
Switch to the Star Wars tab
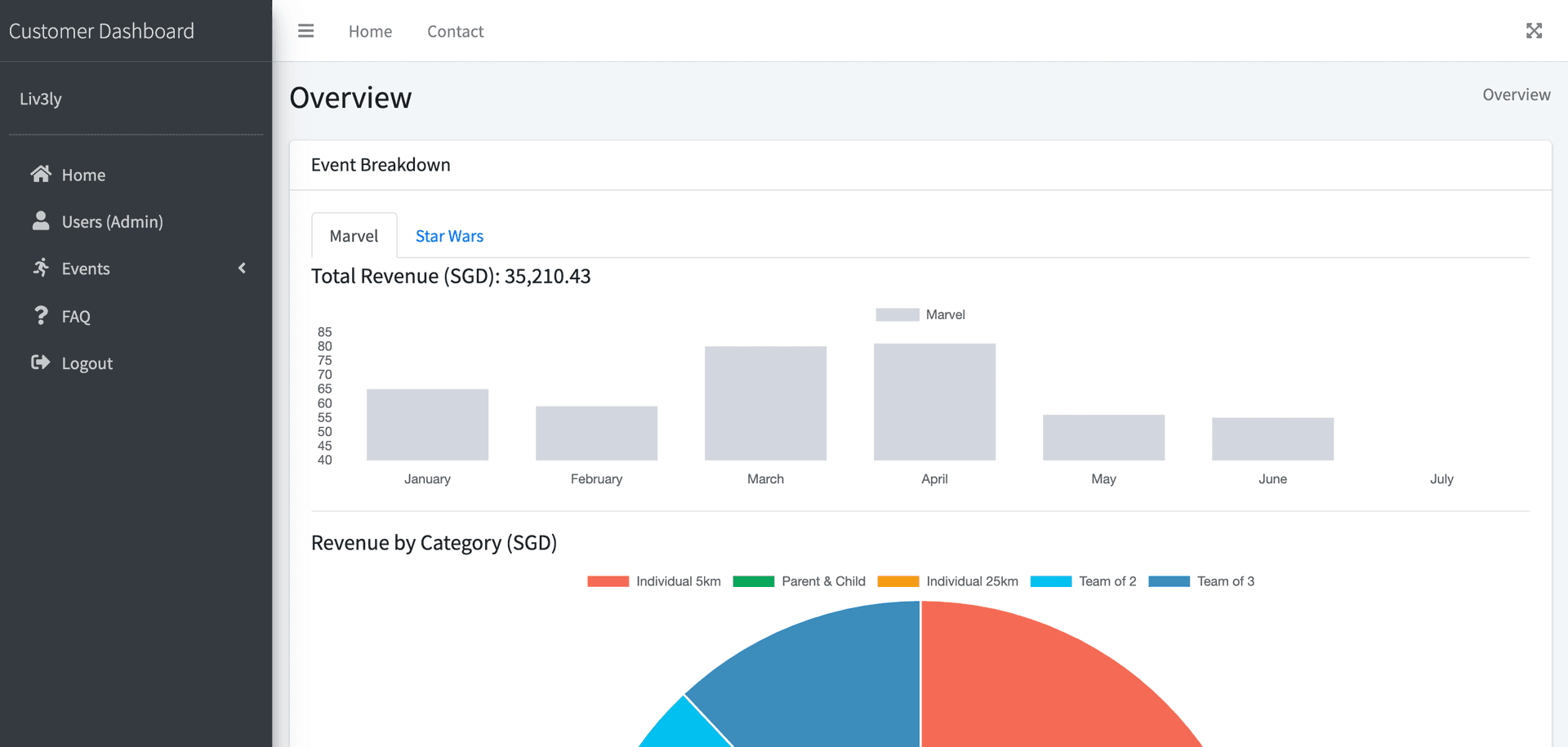pos(448,235)
